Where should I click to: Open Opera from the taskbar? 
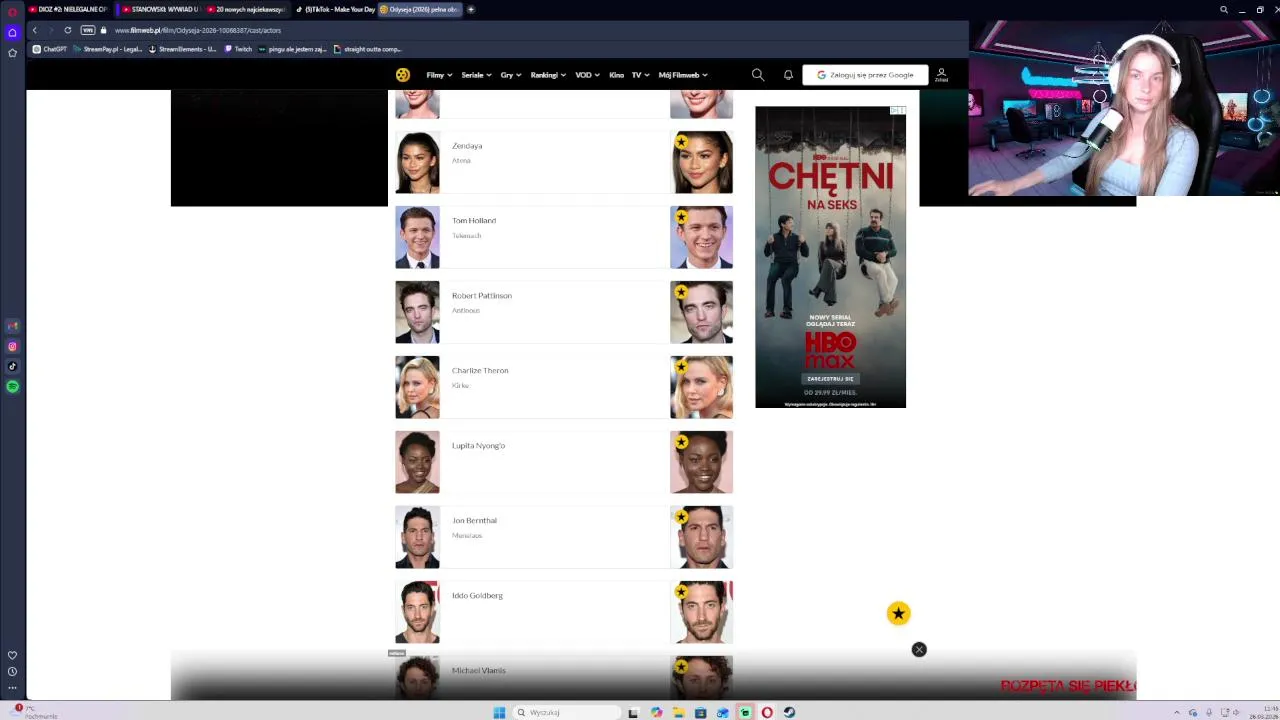pos(767,712)
